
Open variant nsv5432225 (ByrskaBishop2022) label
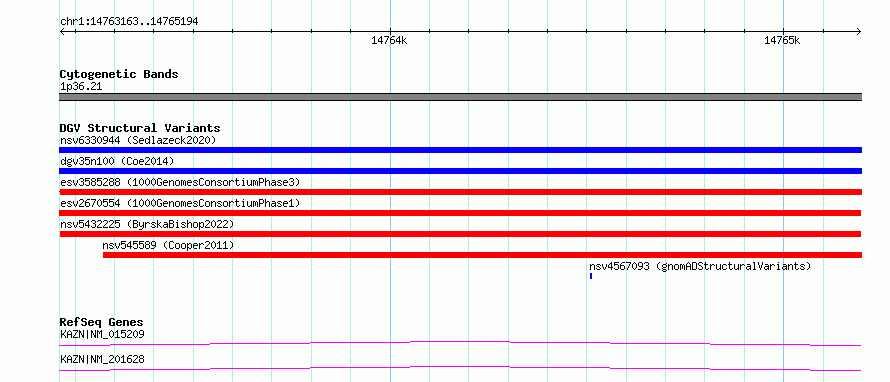(x=146, y=224)
